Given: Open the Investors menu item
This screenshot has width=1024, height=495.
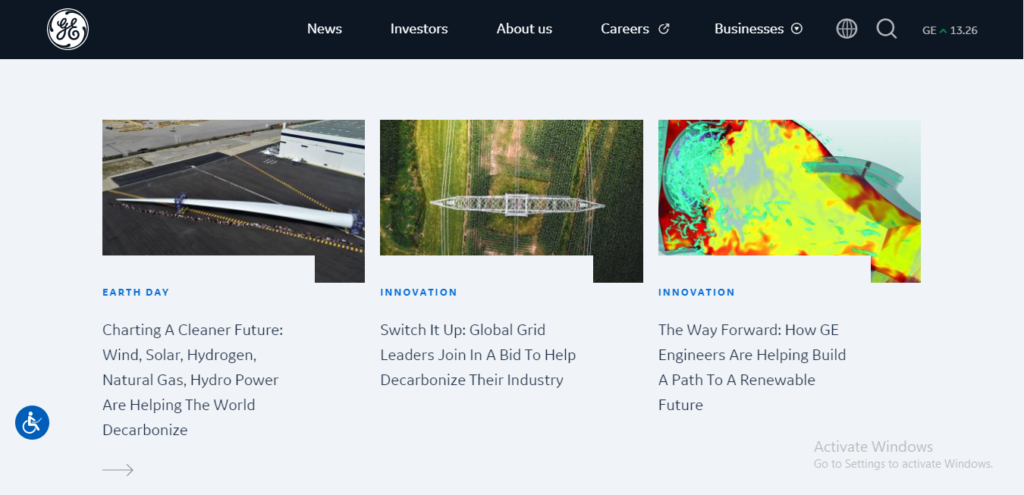Looking at the screenshot, I should pyautogui.click(x=419, y=29).
